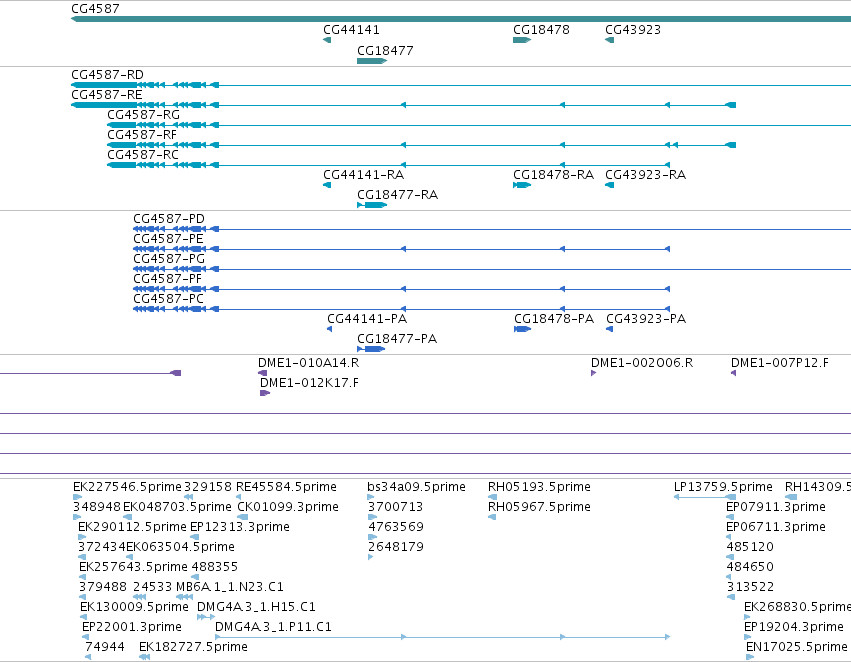Select the CG4587-PC protein label
Screen dimensions: 851x662
click(x=168, y=299)
